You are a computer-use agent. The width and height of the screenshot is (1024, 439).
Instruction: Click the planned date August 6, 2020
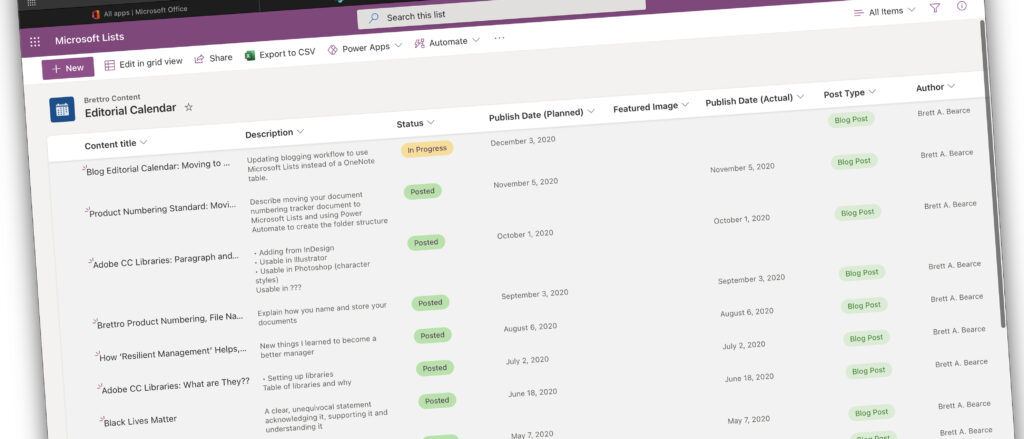tap(530, 327)
